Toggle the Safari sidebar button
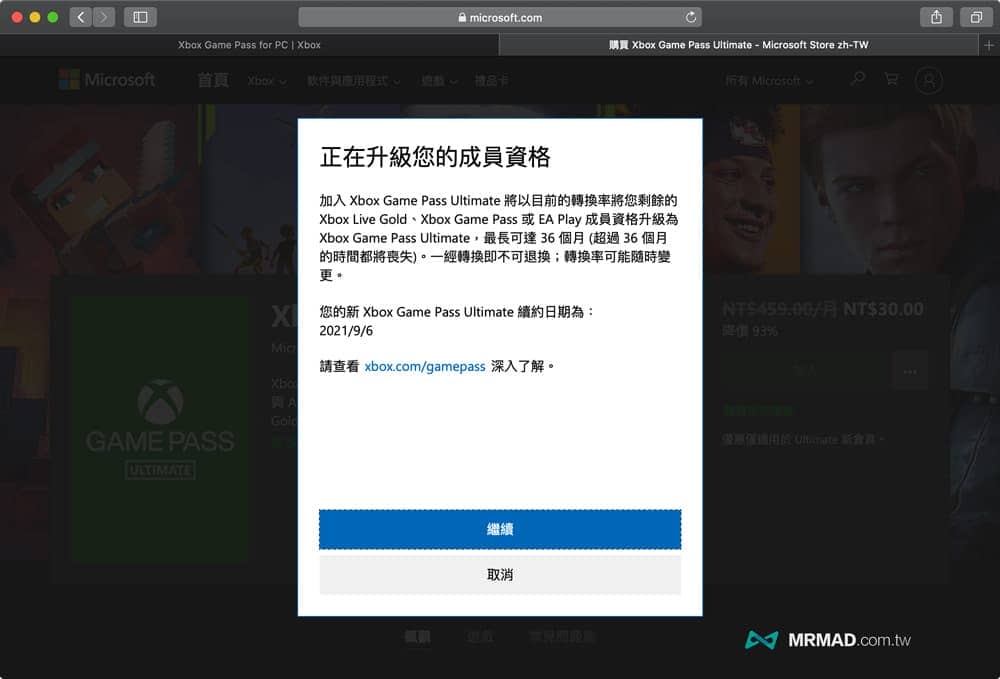Viewport: 1000px width, 679px height. click(x=140, y=17)
